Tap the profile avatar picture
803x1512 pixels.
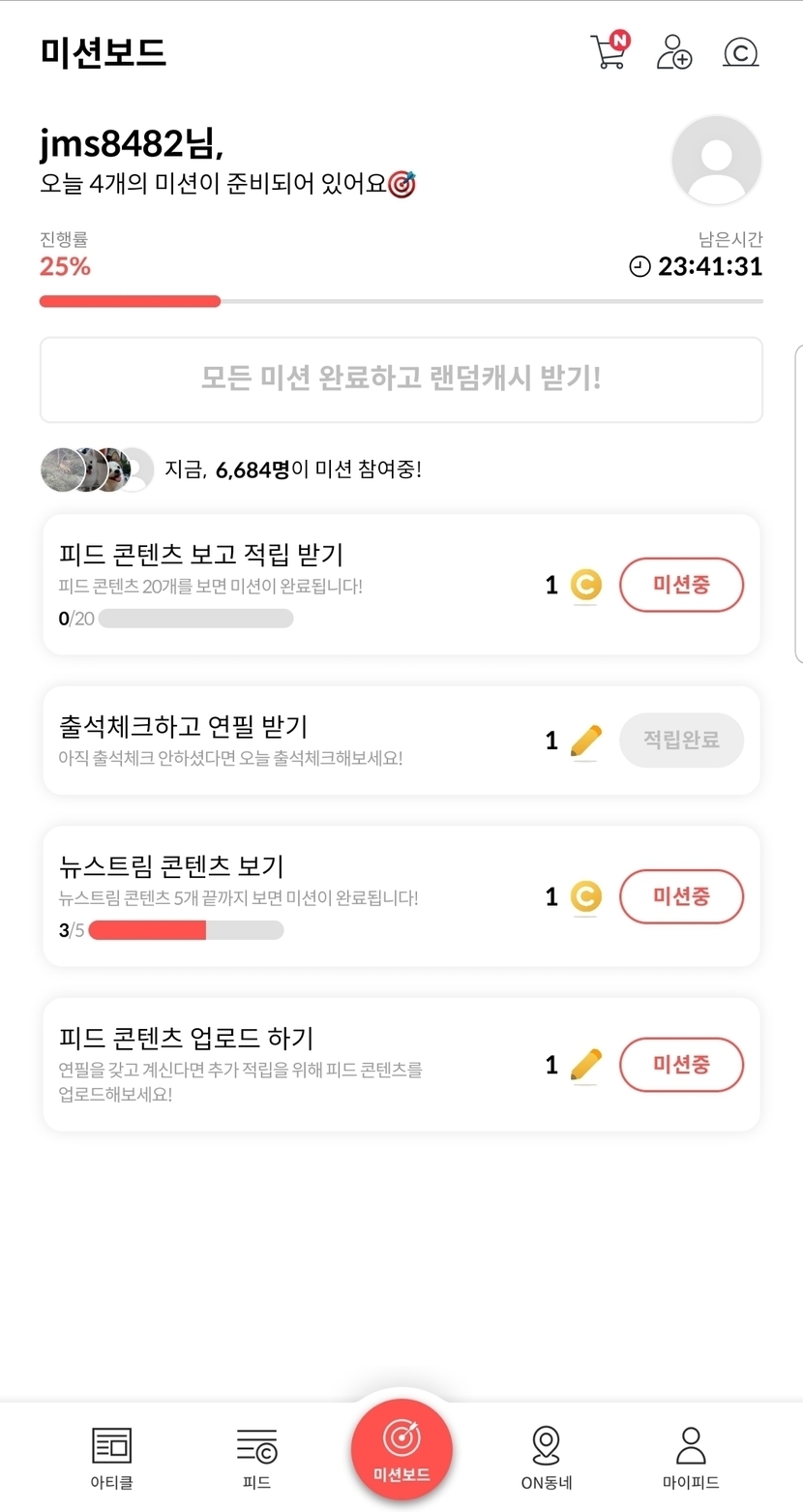[716, 161]
